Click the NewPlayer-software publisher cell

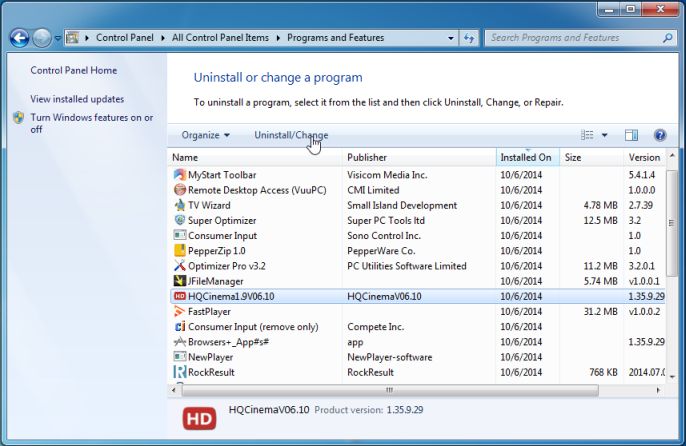coord(389,357)
